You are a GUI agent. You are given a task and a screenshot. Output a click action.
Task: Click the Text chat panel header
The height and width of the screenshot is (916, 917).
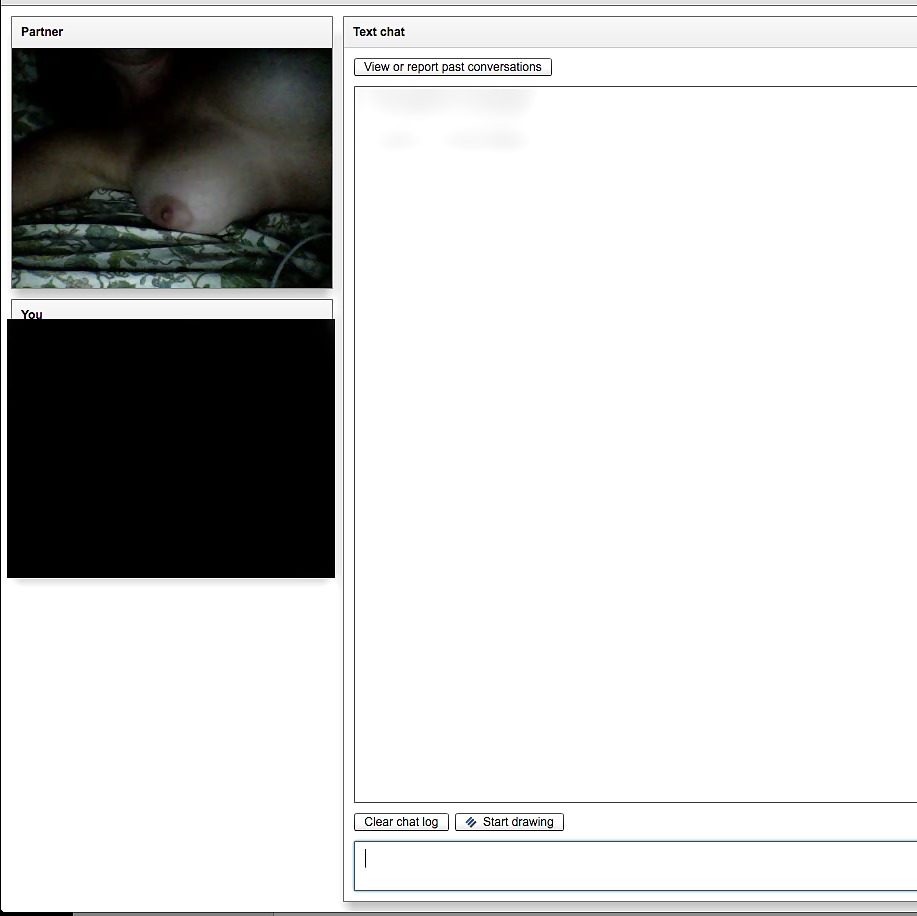click(x=630, y=32)
